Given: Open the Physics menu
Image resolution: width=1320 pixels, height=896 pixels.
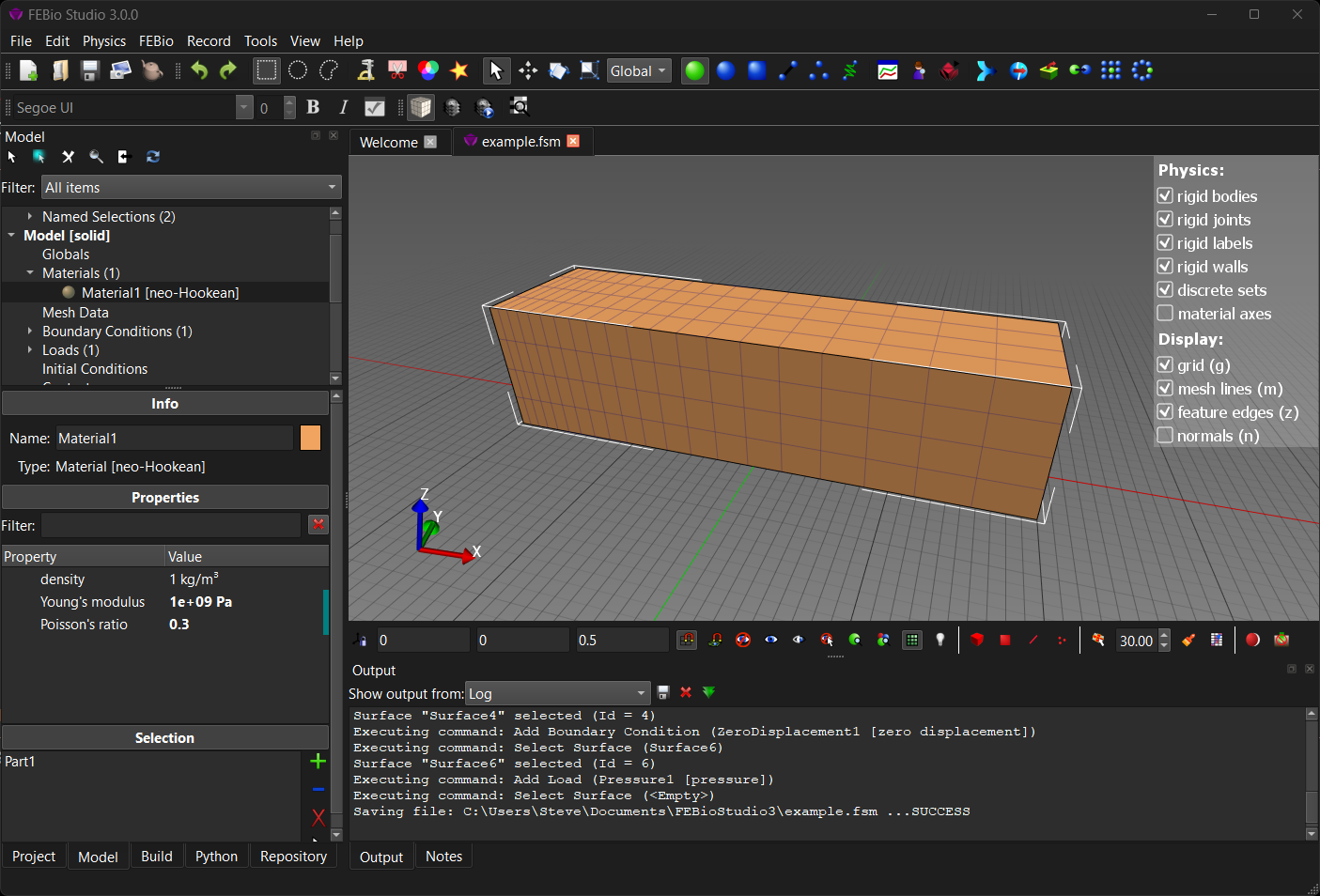Looking at the screenshot, I should coord(104,41).
